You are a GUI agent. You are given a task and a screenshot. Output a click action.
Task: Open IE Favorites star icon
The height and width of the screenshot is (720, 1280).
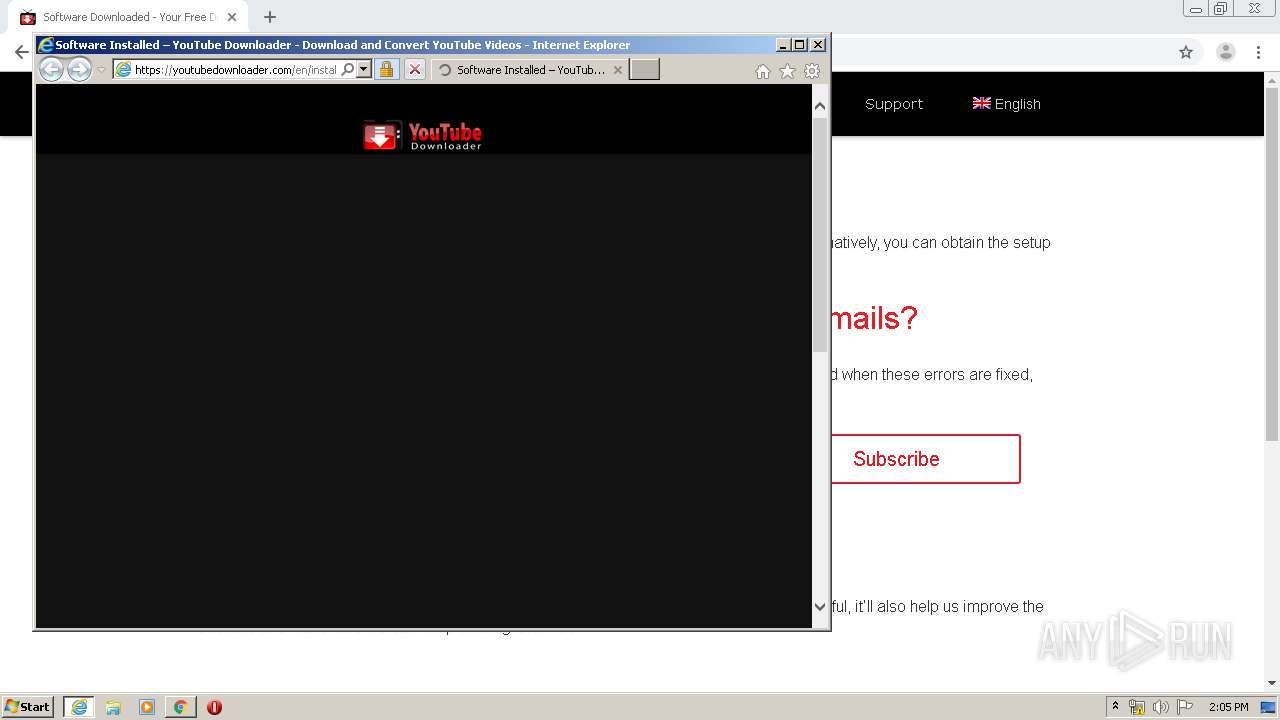(787, 71)
